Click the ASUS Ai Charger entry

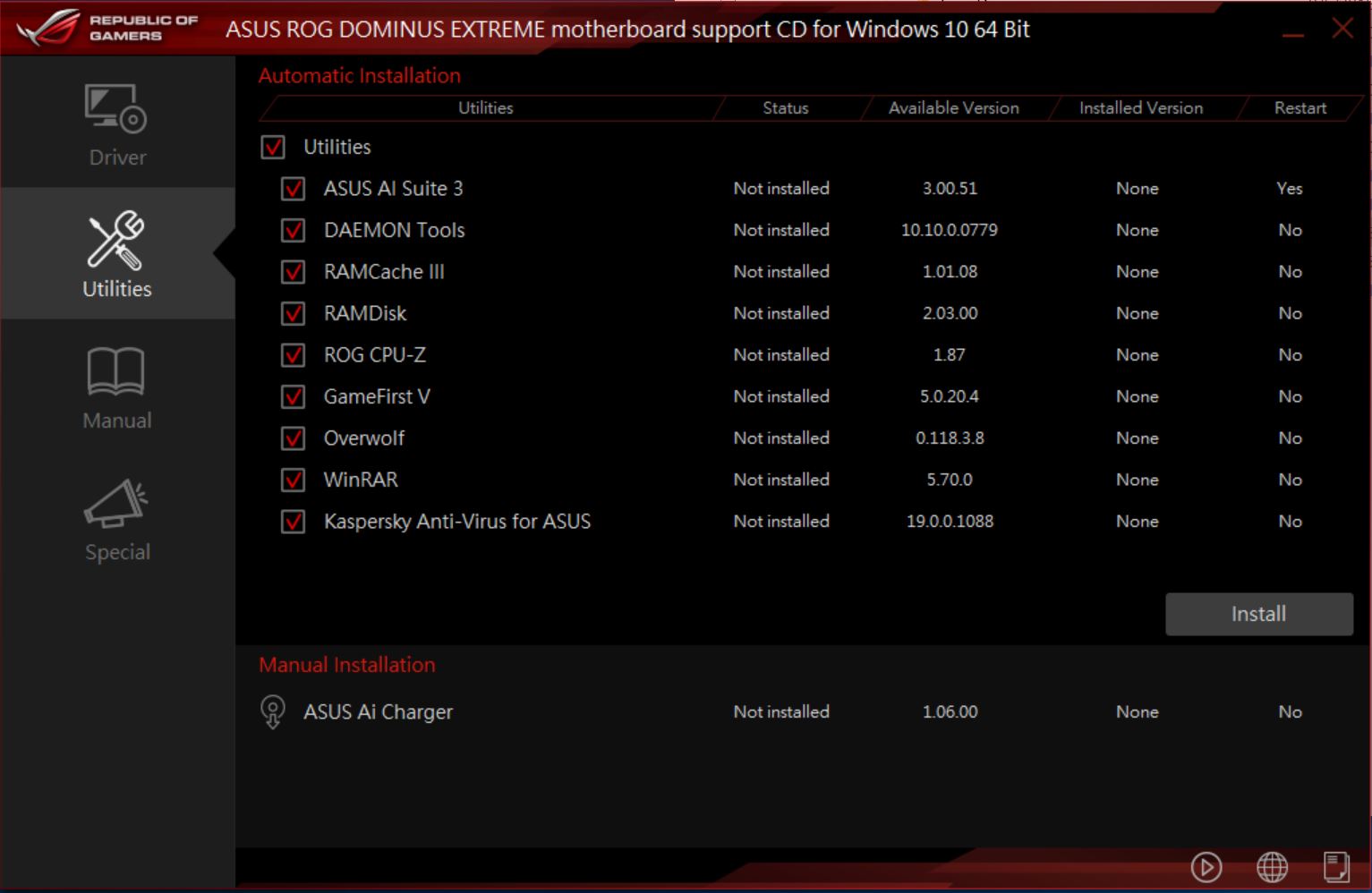coord(378,712)
